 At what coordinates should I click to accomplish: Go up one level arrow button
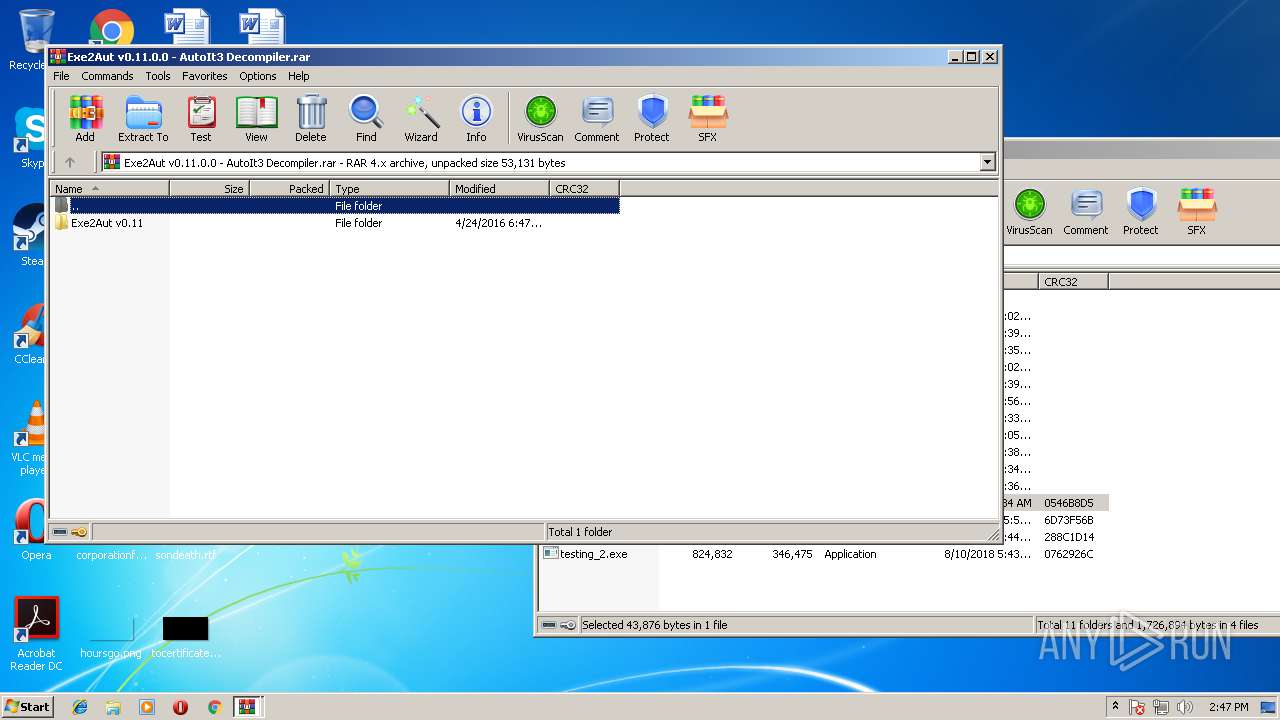tap(70, 162)
